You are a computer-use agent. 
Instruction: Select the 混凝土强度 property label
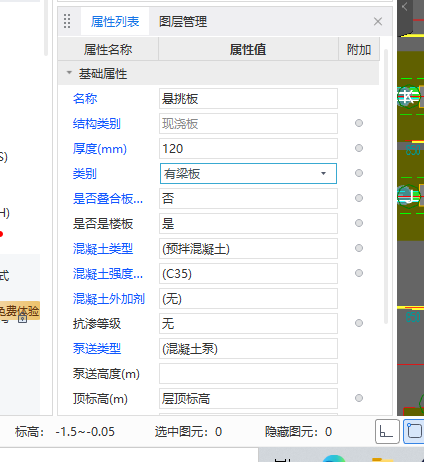click(x=108, y=274)
